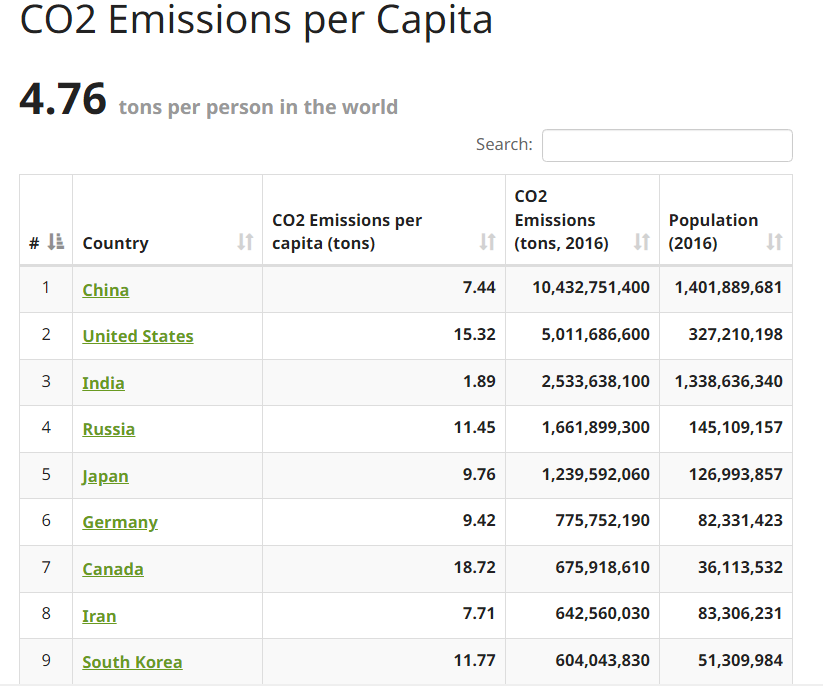Click the Iran country link

tap(99, 616)
